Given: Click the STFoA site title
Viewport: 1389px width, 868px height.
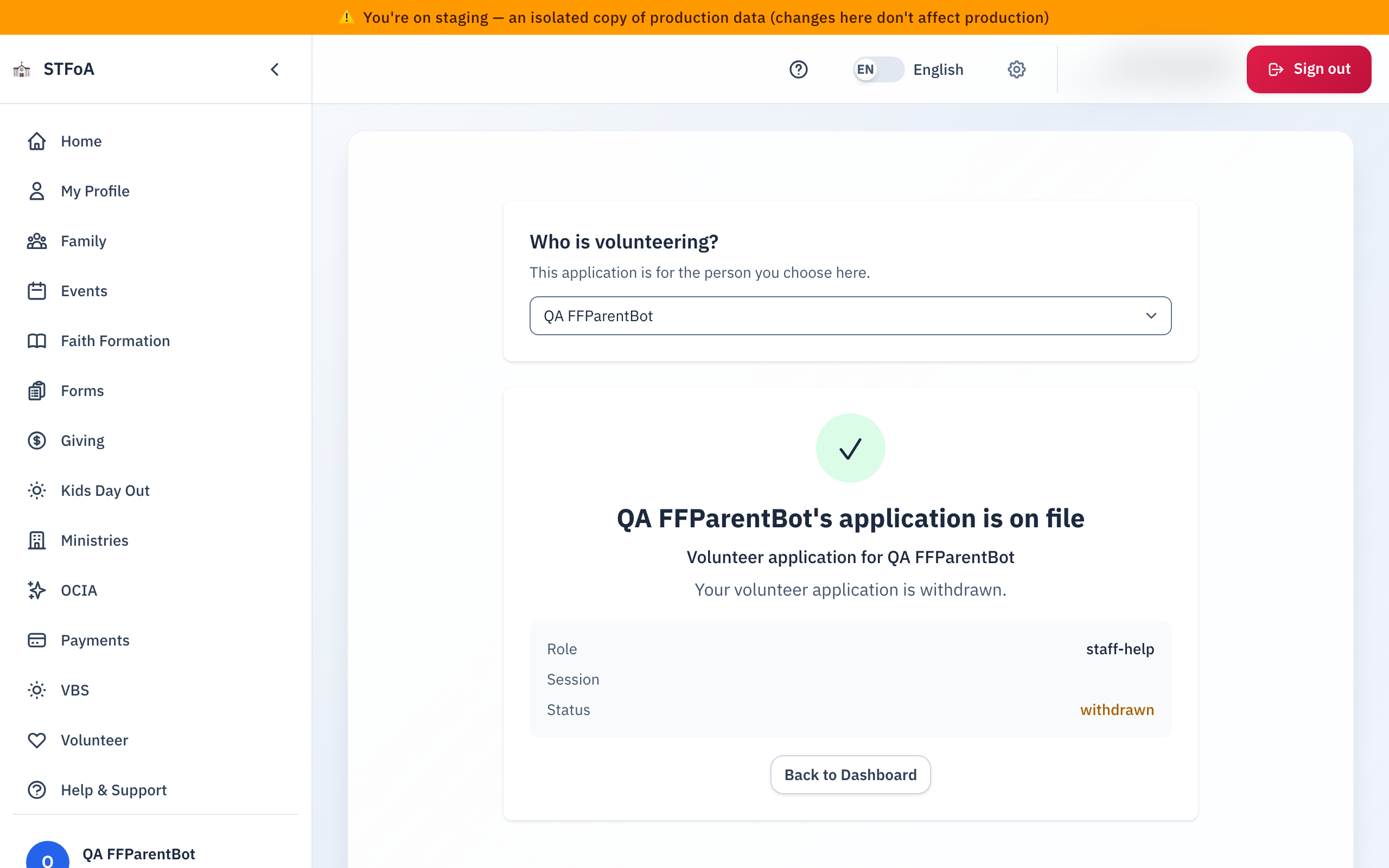Looking at the screenshot, I should (69, 69).
